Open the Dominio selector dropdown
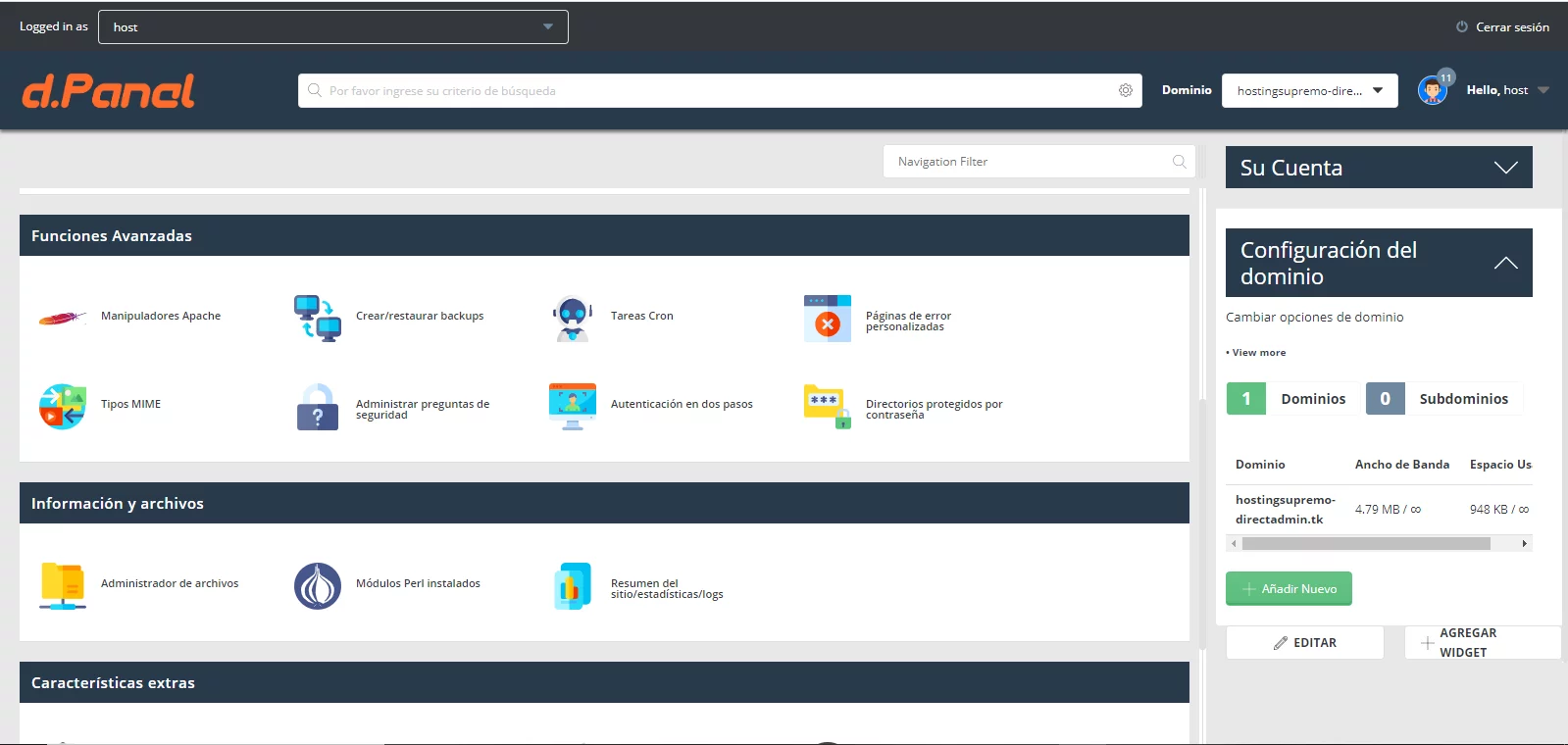The height and width of the screenshot is (745, 1568). coord(1309,90)
